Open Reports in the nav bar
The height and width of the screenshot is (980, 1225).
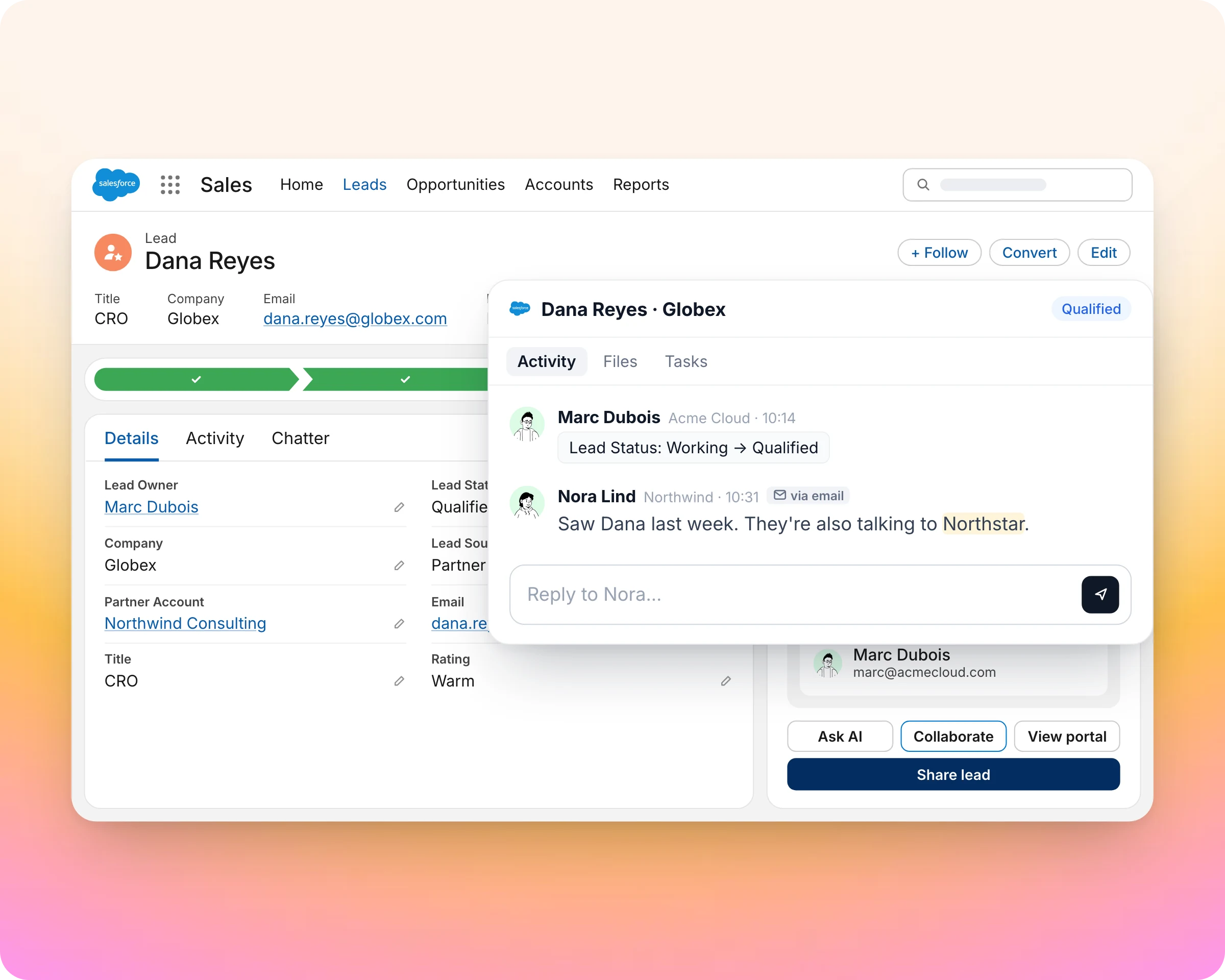(641, 185)
